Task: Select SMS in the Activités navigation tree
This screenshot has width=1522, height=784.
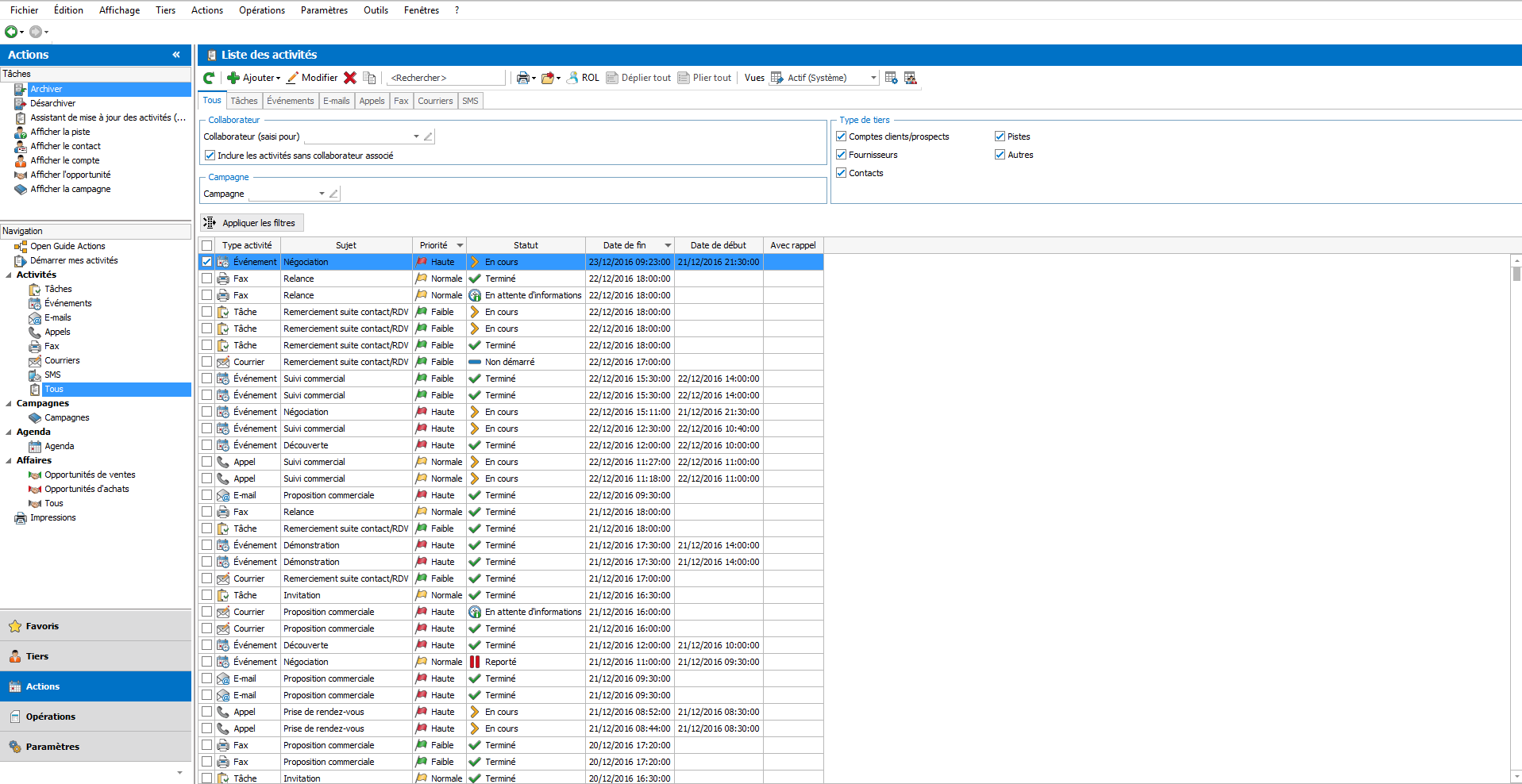Action: tap(53, 375)
